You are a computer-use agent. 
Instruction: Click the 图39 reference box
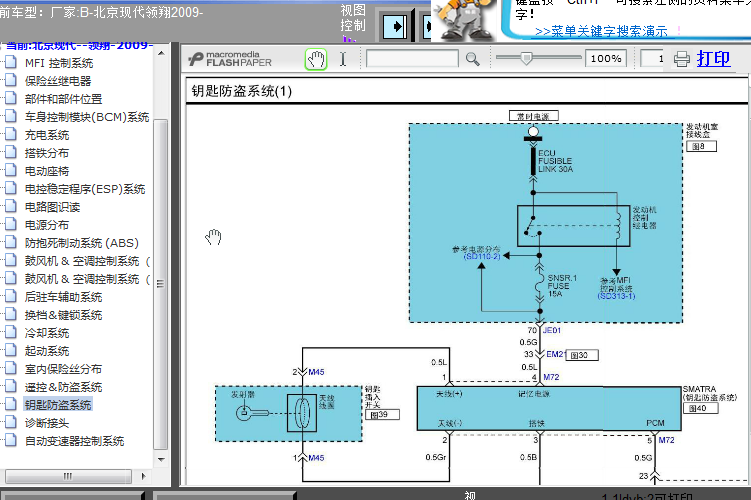tap(382, 414)
